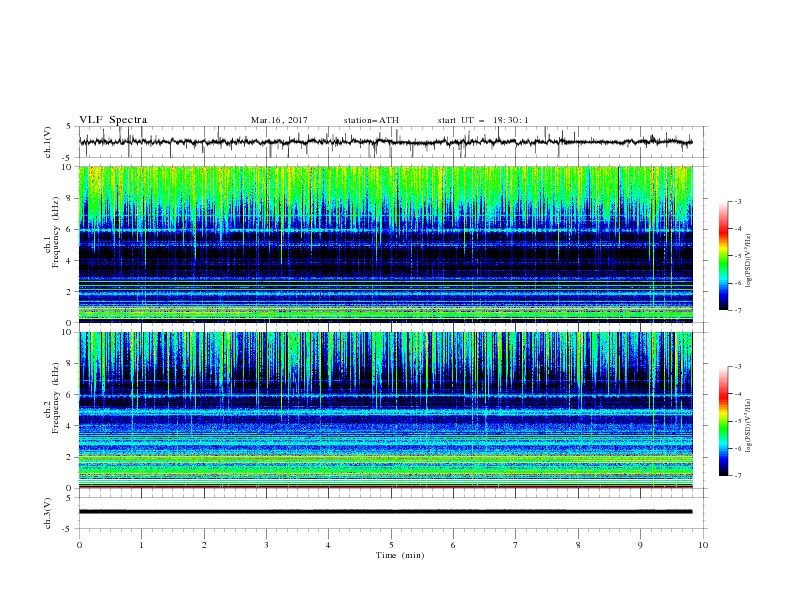Image resolution: width=792 pixels, height=612 pixels.
Task: Click time axis tick label "7"
Action: tap(516, 545)
